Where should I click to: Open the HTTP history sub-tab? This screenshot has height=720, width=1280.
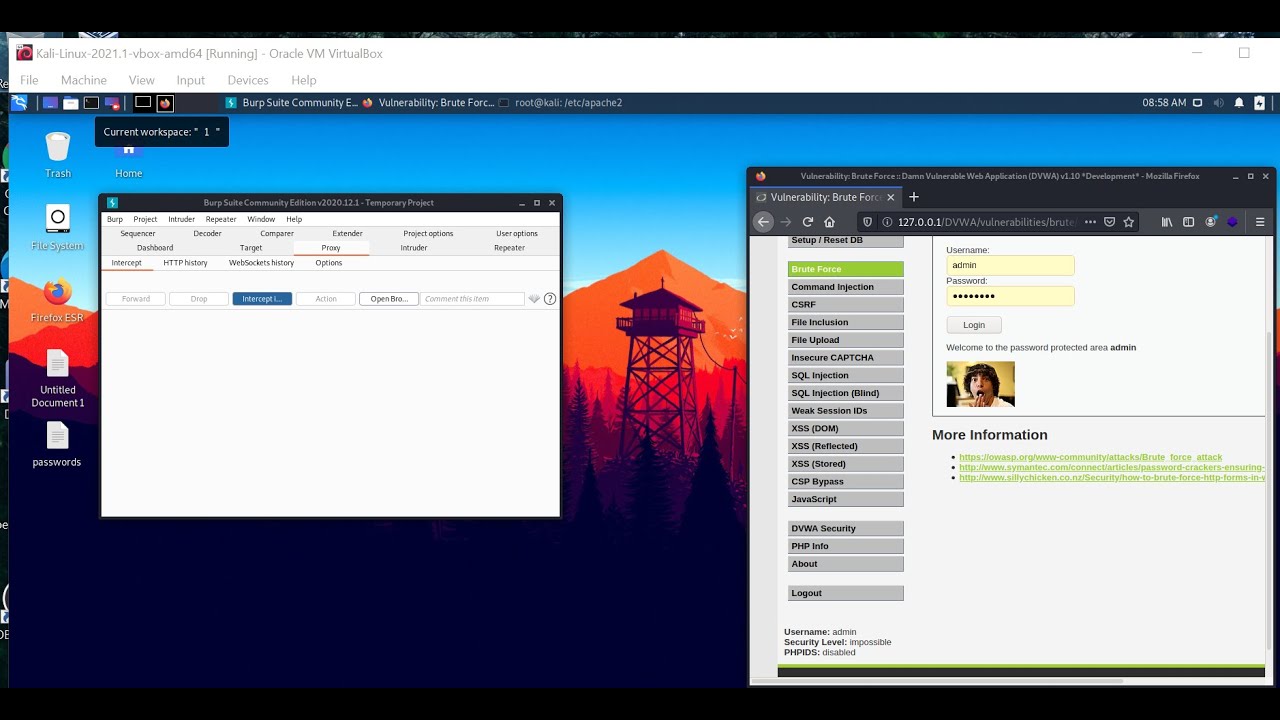(x=185, y=263)
